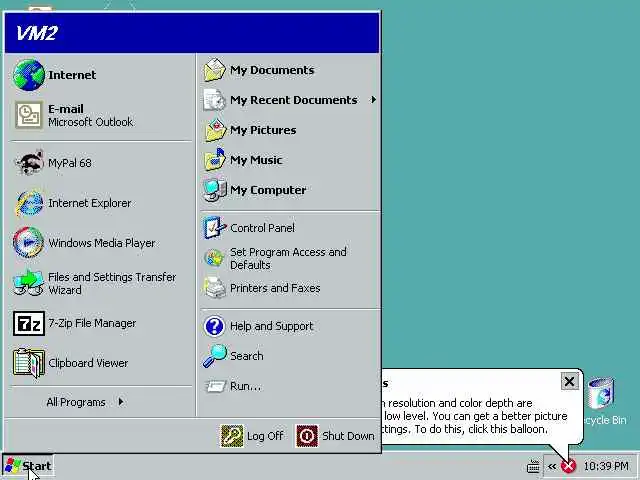Click the Clipboard Viewer label

click(x=88, y=363)
